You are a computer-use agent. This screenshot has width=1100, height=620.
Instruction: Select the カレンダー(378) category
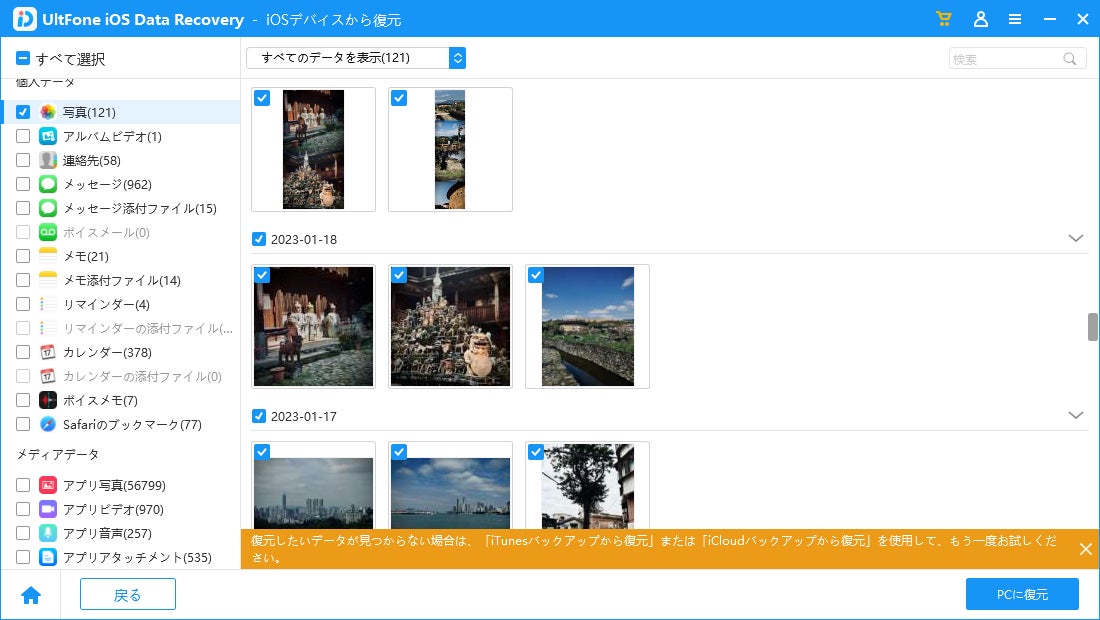pyautogui.click(x=107, y=352)
